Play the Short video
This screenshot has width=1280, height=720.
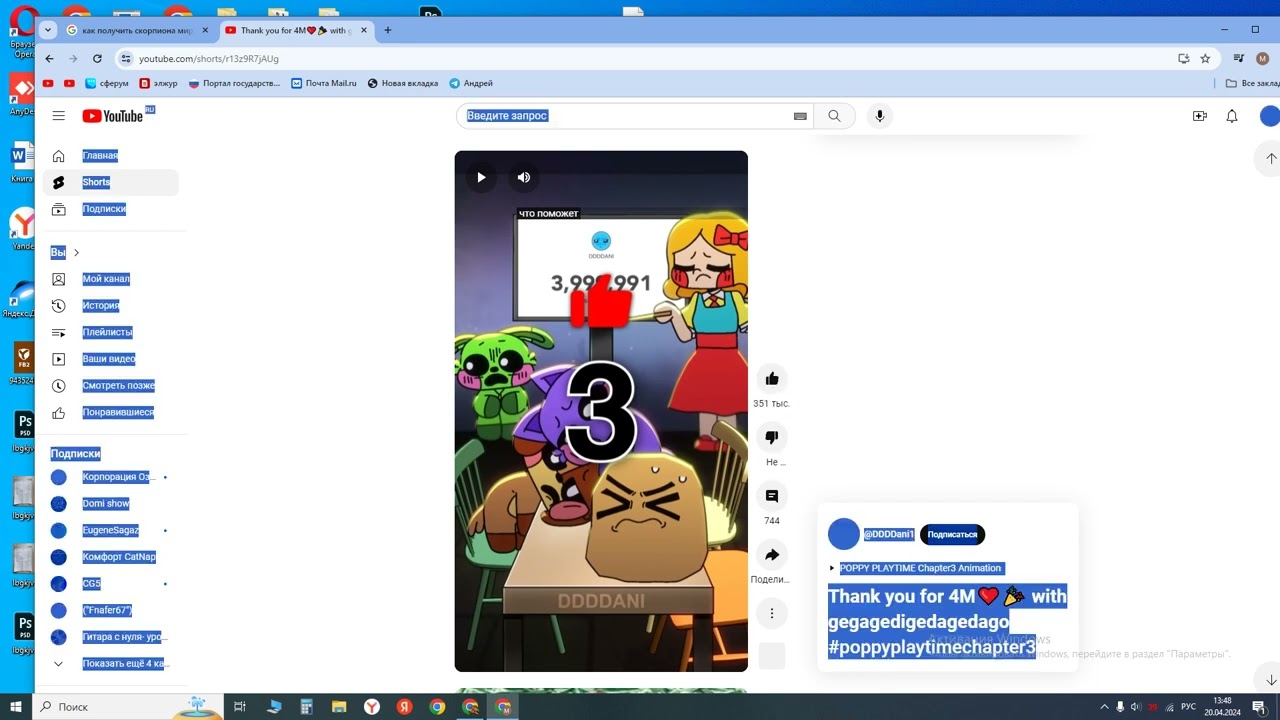(481, 178)
